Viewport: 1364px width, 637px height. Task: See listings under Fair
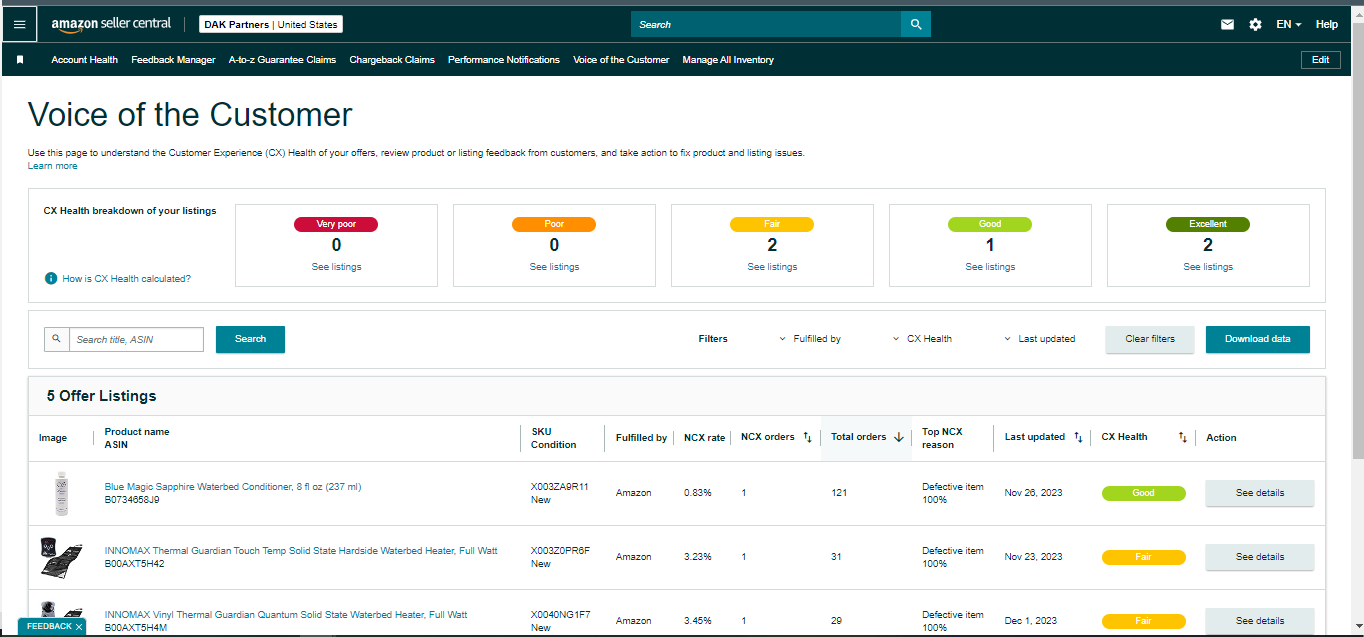coord(772,267)
